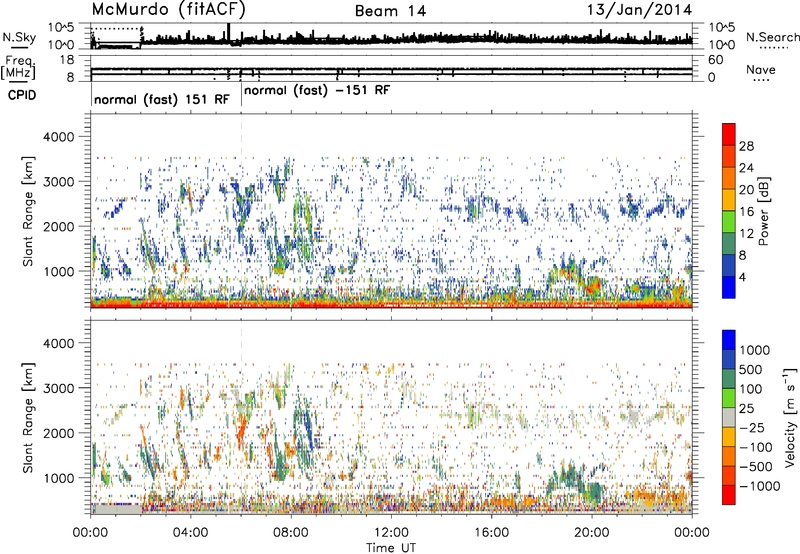Viewport: 800px width, 554px height.
Task: Pick the light green 12–16 dB Power swatch
Action: pyautogui.click(x=729, y=221)
